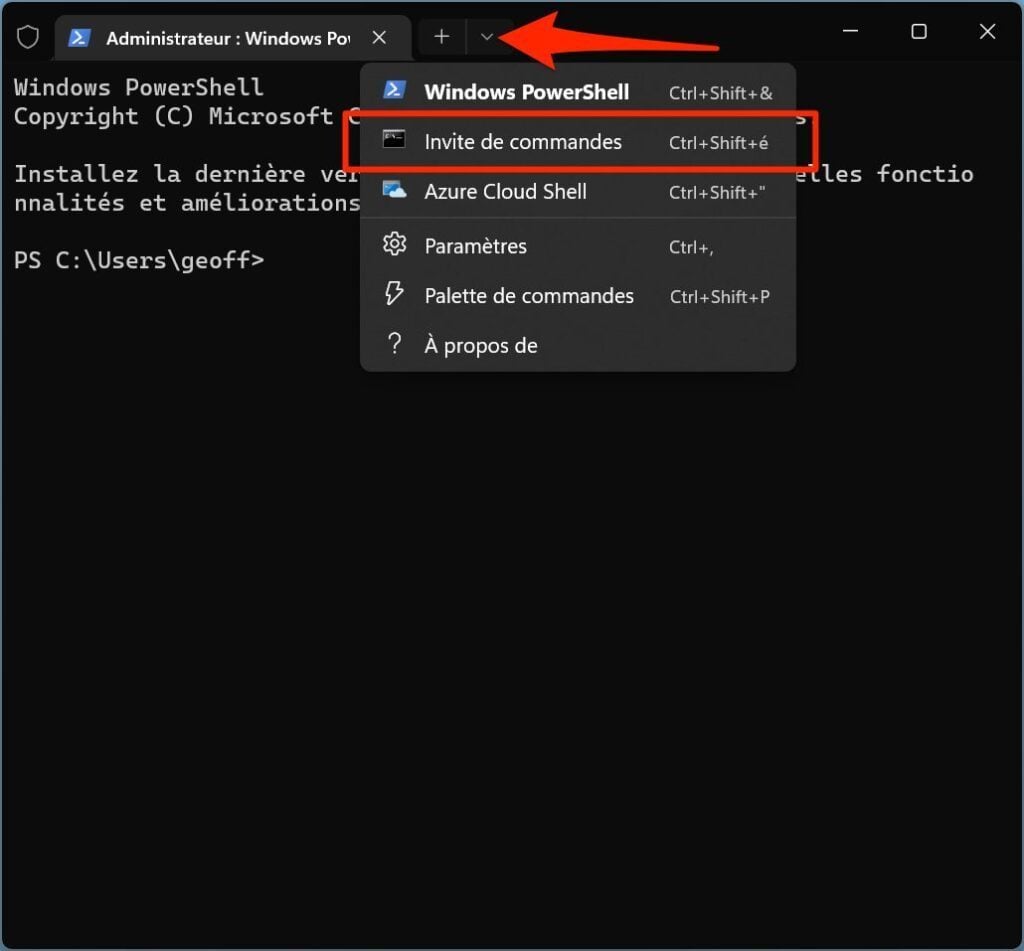Click the PowerShell icon in the menu
The height and width of the screenshot is (951, 1024).
coord(394,89)
